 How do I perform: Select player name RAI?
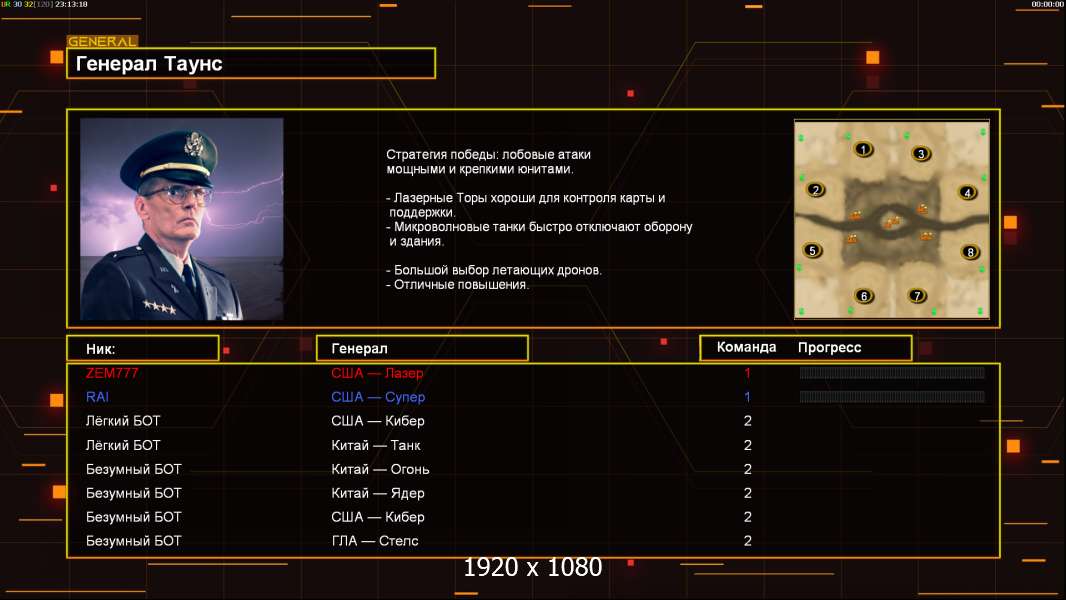pyautogui.click(x=97, y=397)
